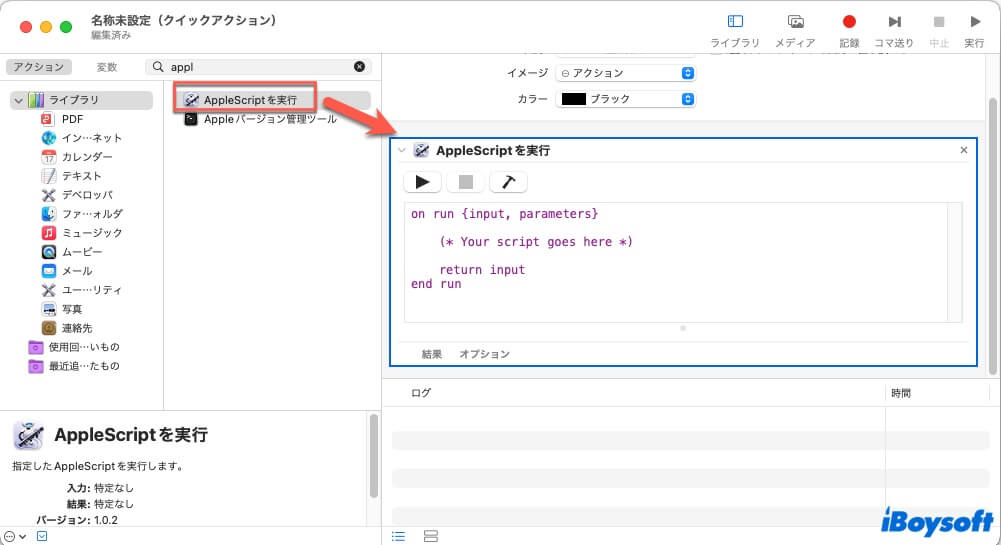1001x545 pixels.
Task: Open the イメージ dropdown menu
Action: pyautogui.click(x=625, y=73)
